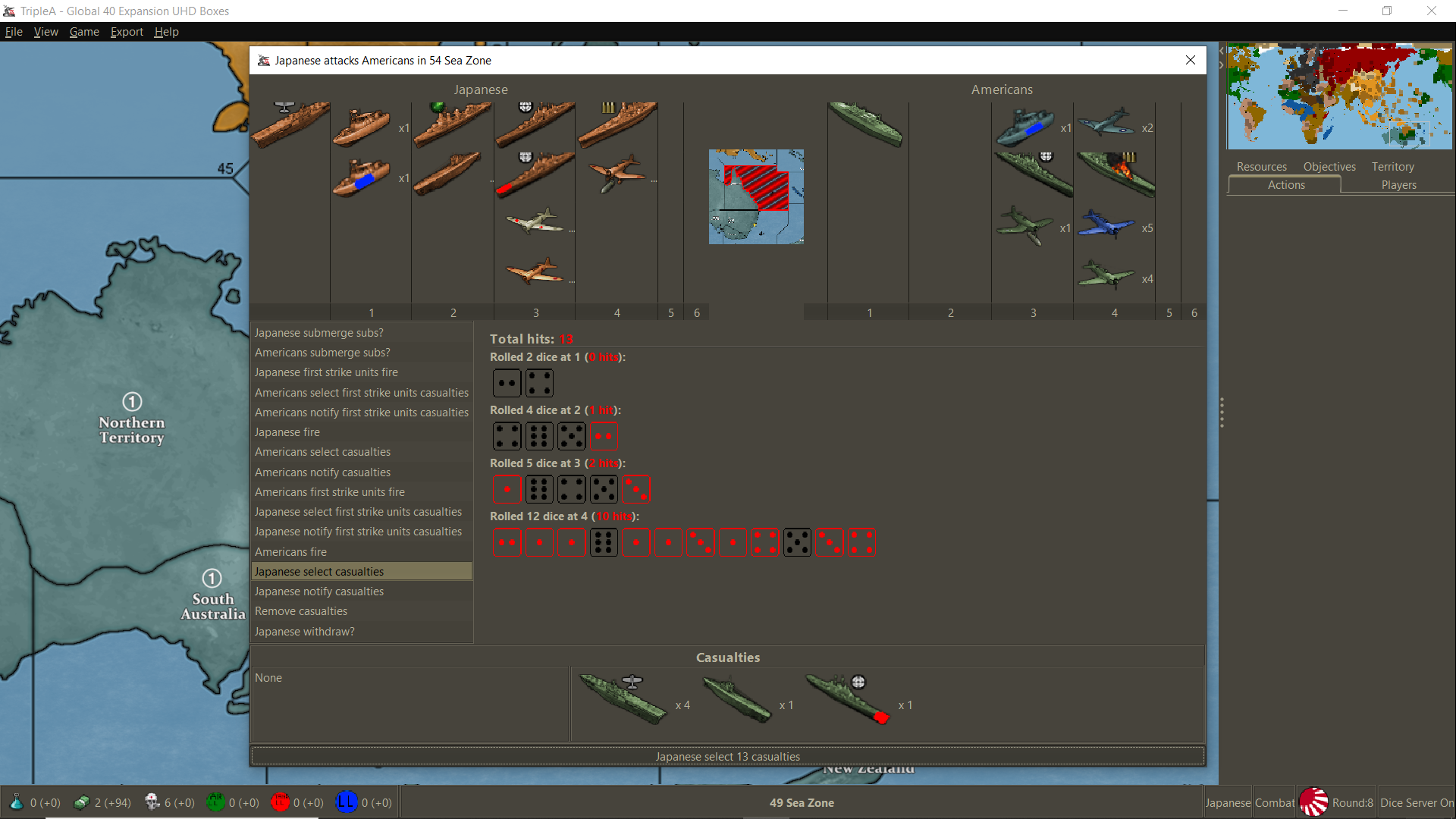Collapse side panel with left arrow
Viewport: 1456px width, 819px height.
1222,50
